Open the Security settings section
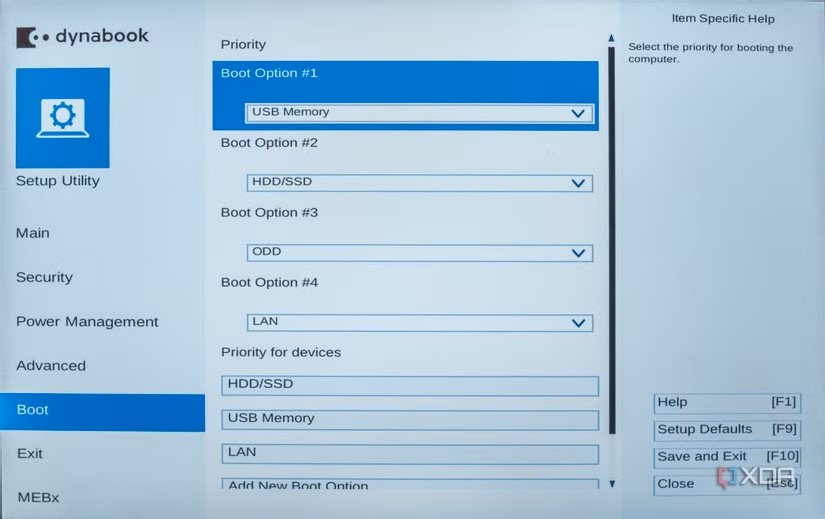Screen dimensions: 825x519 (44, 277)
